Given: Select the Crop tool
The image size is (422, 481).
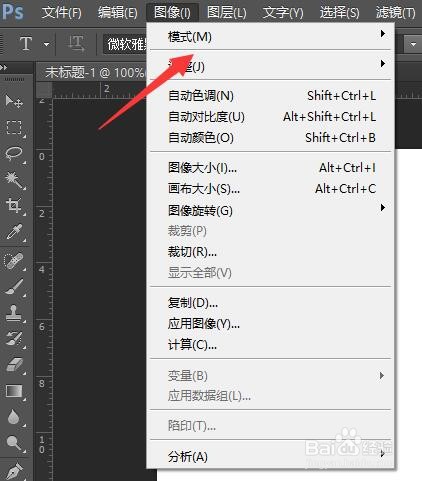Looking at the screenshot, I should [14, 205].
